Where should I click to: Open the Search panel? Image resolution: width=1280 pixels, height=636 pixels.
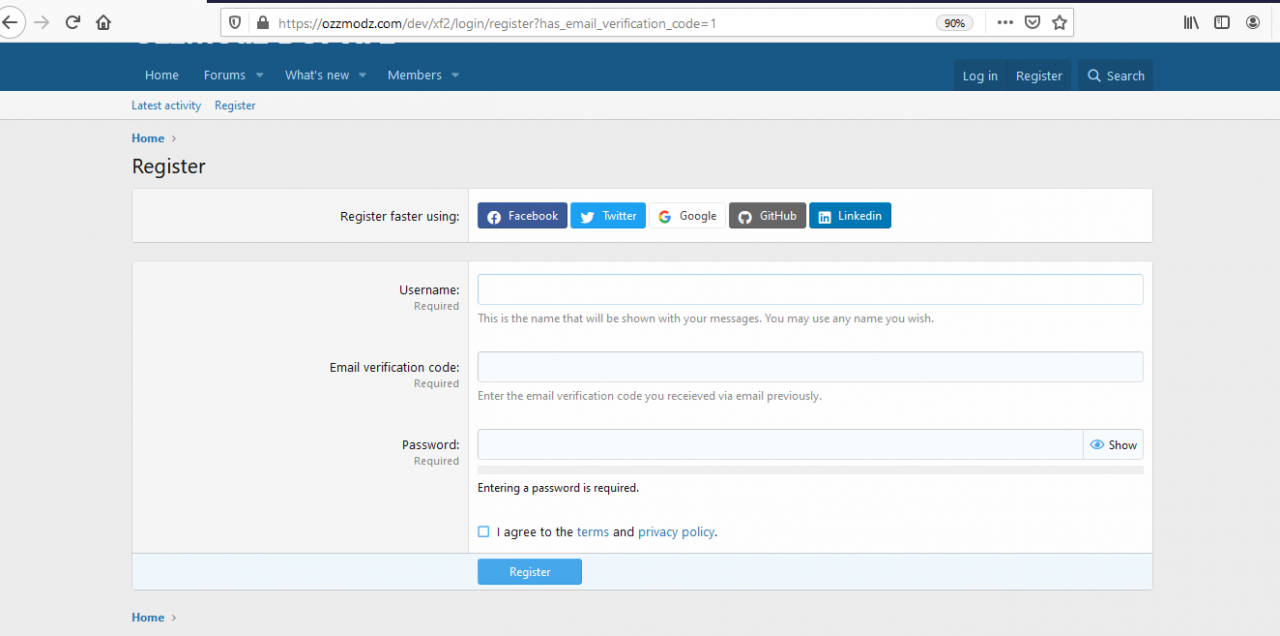1114,75
